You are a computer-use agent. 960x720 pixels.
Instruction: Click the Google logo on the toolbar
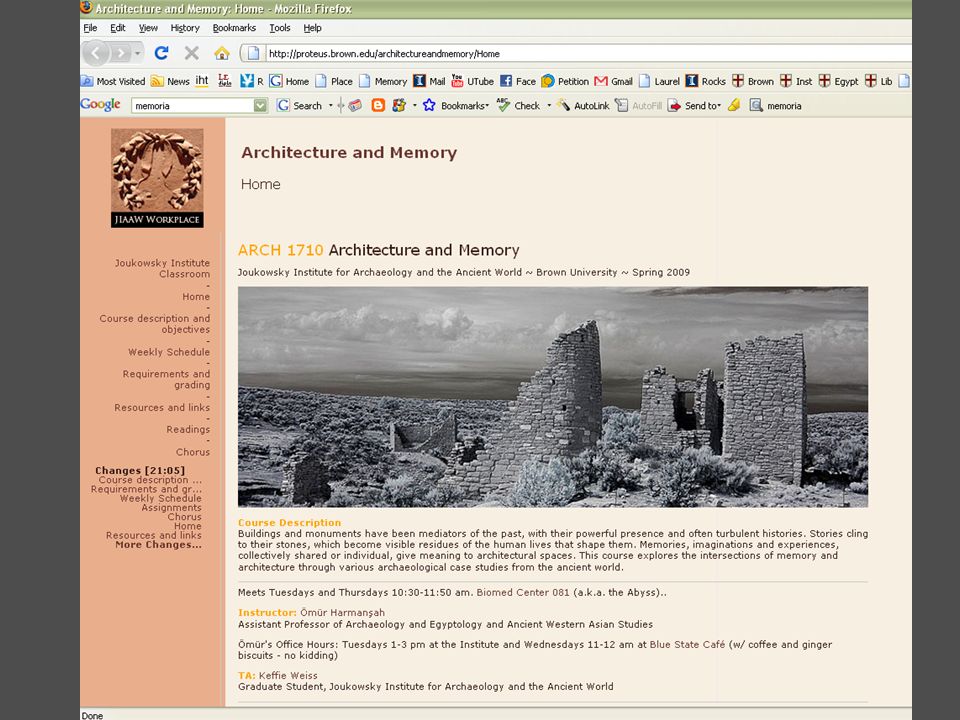[100, 105]
